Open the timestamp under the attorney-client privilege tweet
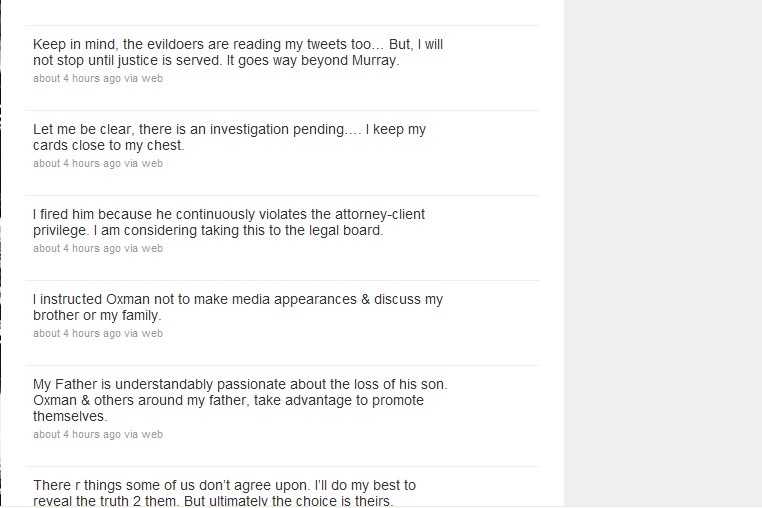 coord(77,248)
